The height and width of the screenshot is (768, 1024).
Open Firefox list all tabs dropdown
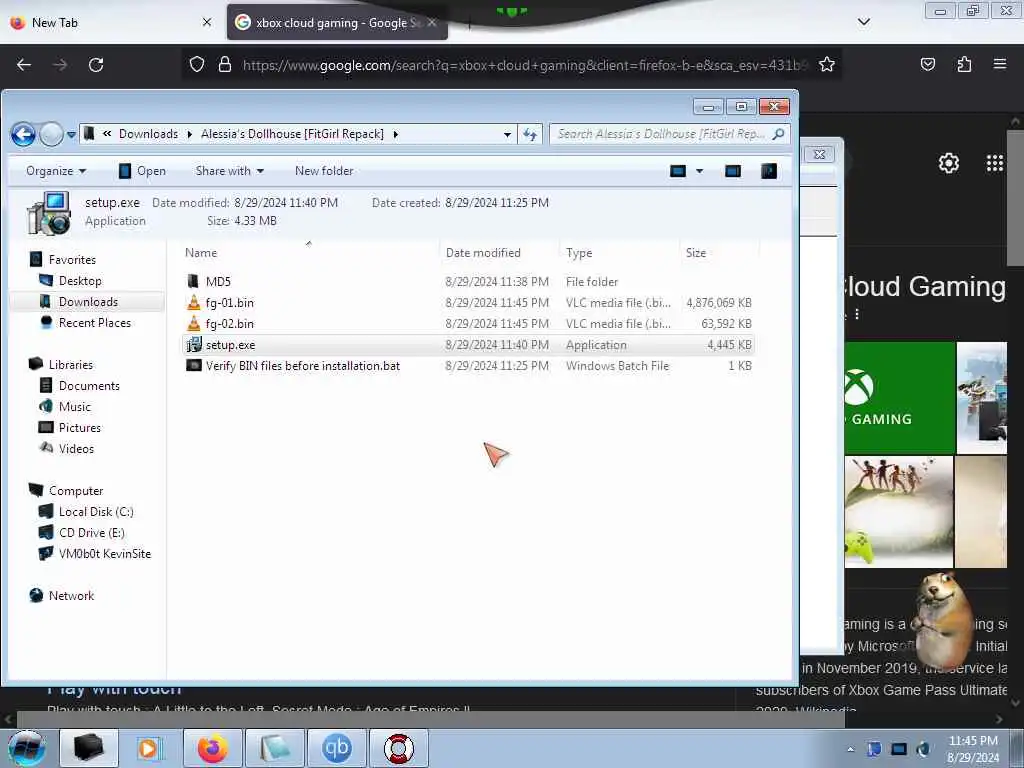click(x=863, y=22)
